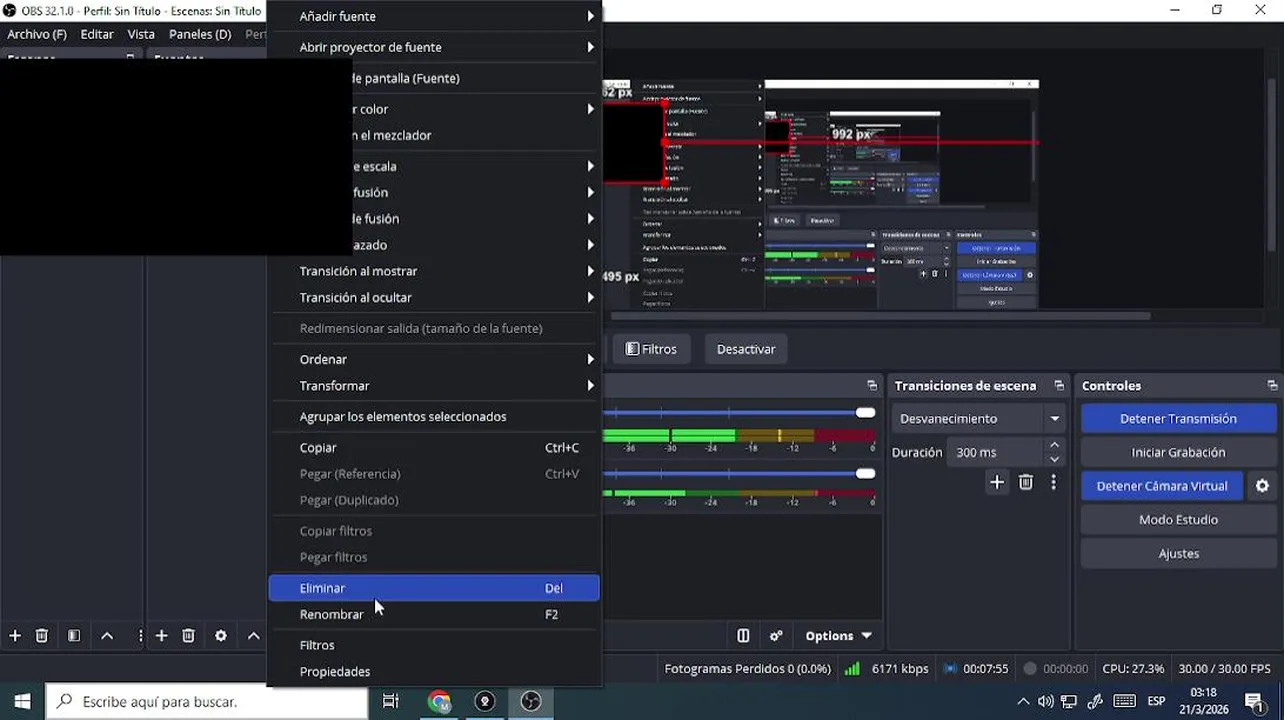Expand the Transición al mostrar submenu
This screenshot has height=720, width=1284.
[x=435, y=271]
